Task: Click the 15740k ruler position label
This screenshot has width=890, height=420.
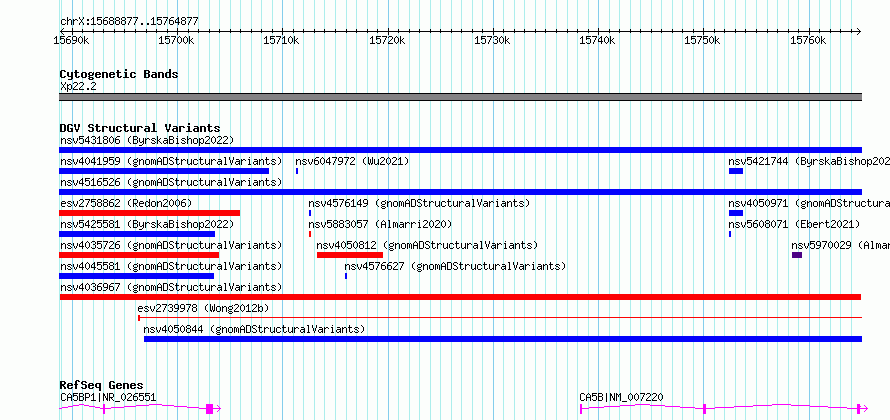Action: pos(597,40)
